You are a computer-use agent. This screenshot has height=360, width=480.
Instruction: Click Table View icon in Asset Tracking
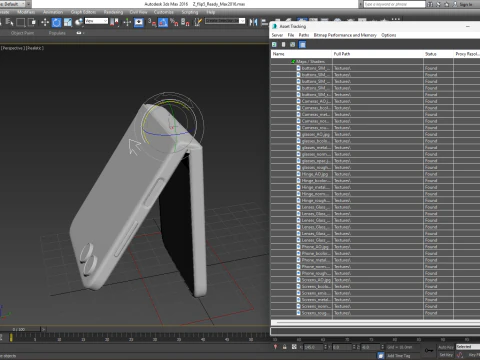302,45
